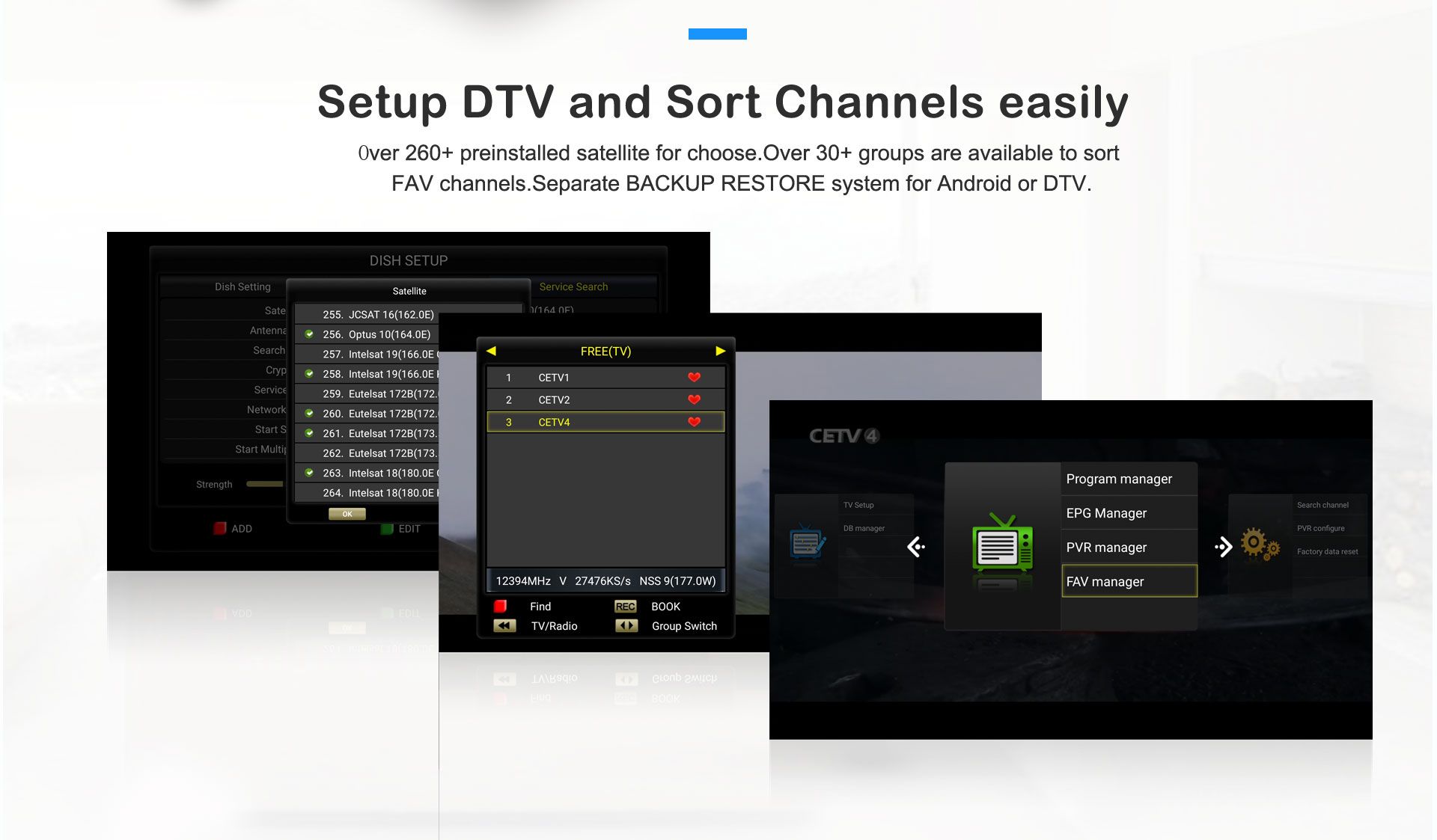
Task: Expand Dish Setting dropdown menu
Action: coord(243,287)
